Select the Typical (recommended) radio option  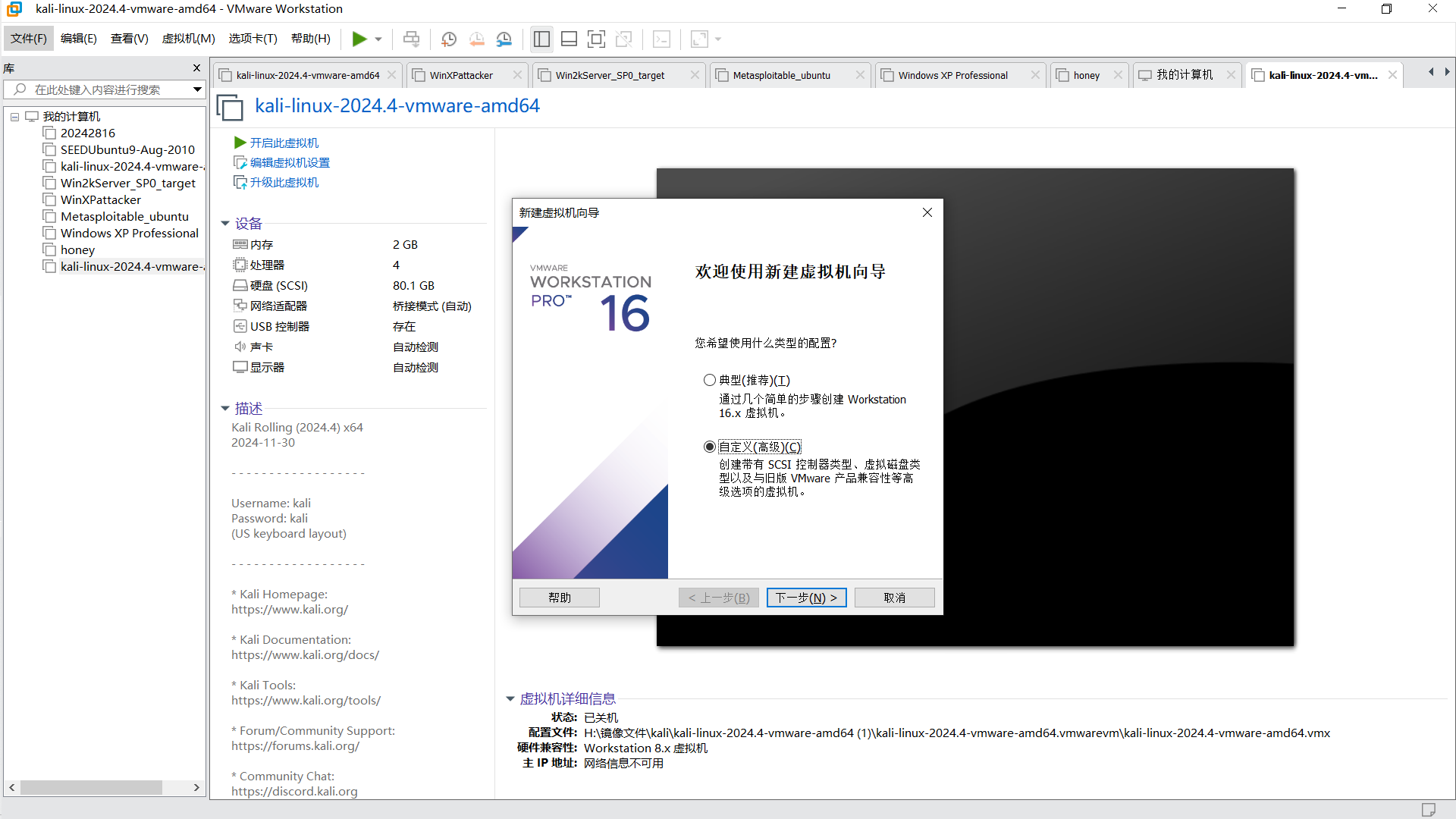pos(710,380)
